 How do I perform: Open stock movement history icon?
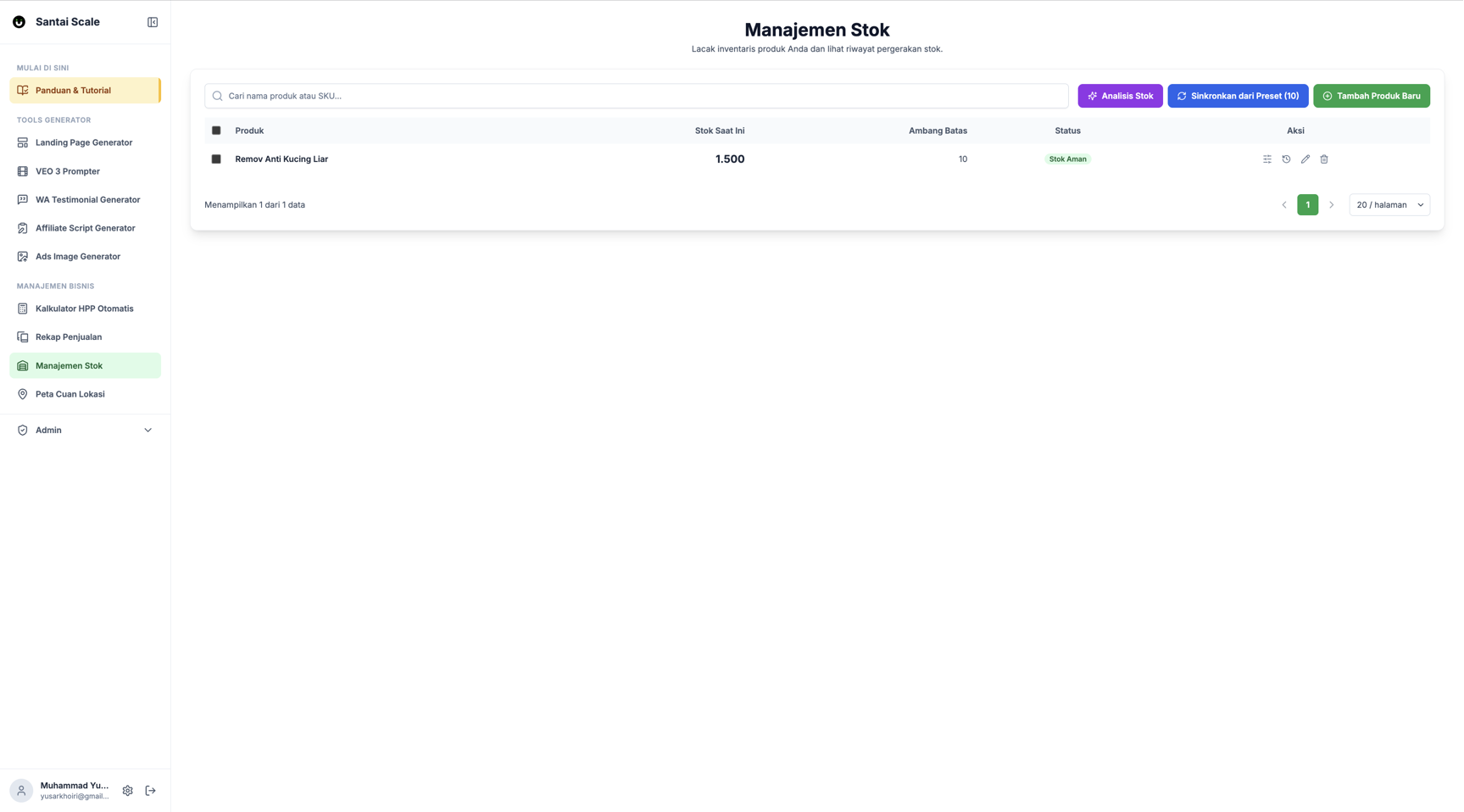pos(1286,159)
